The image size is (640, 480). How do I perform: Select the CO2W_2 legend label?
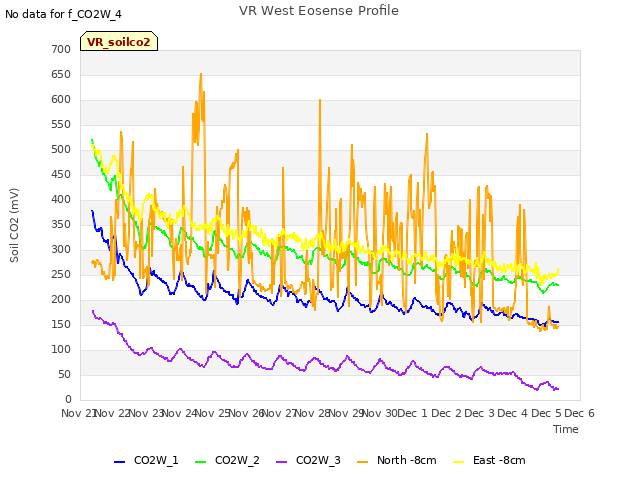point(237,460)
